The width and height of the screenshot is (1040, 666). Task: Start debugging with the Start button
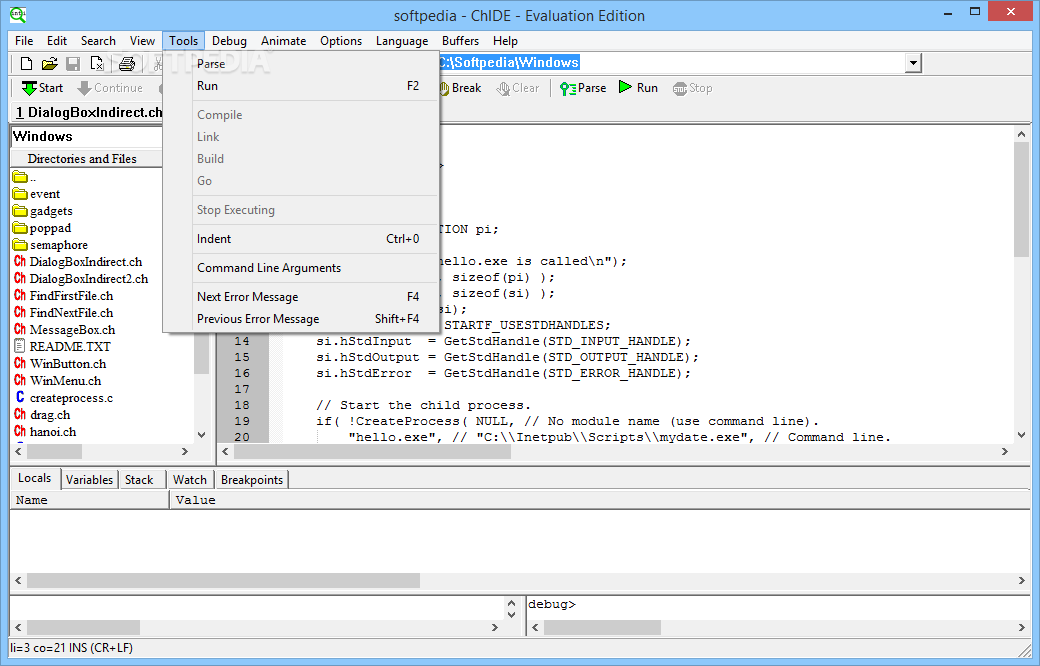pyautogui.click(x=42, y=88)
